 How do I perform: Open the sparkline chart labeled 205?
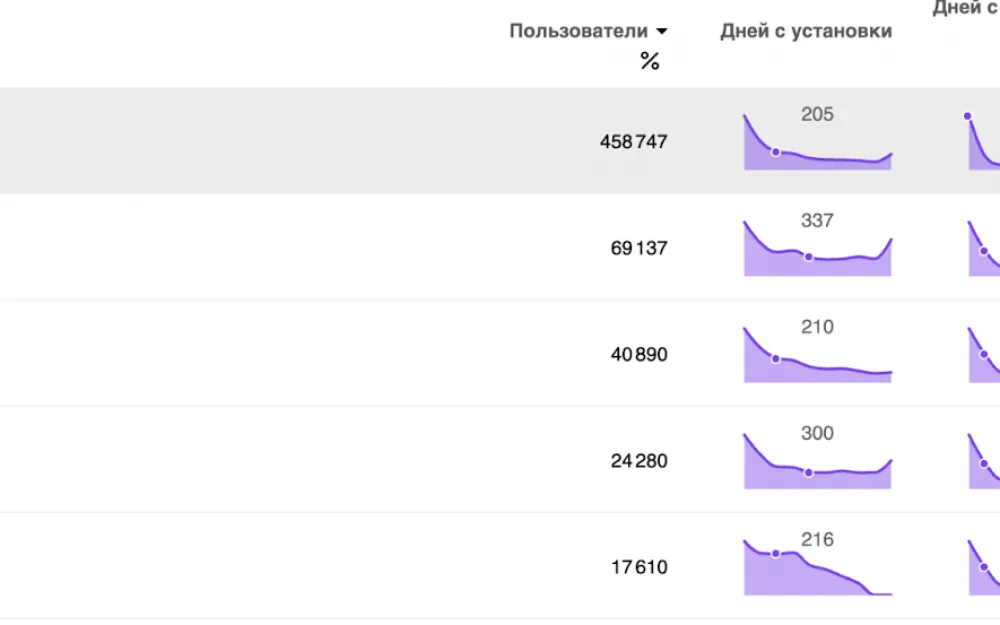pos(818,142)
